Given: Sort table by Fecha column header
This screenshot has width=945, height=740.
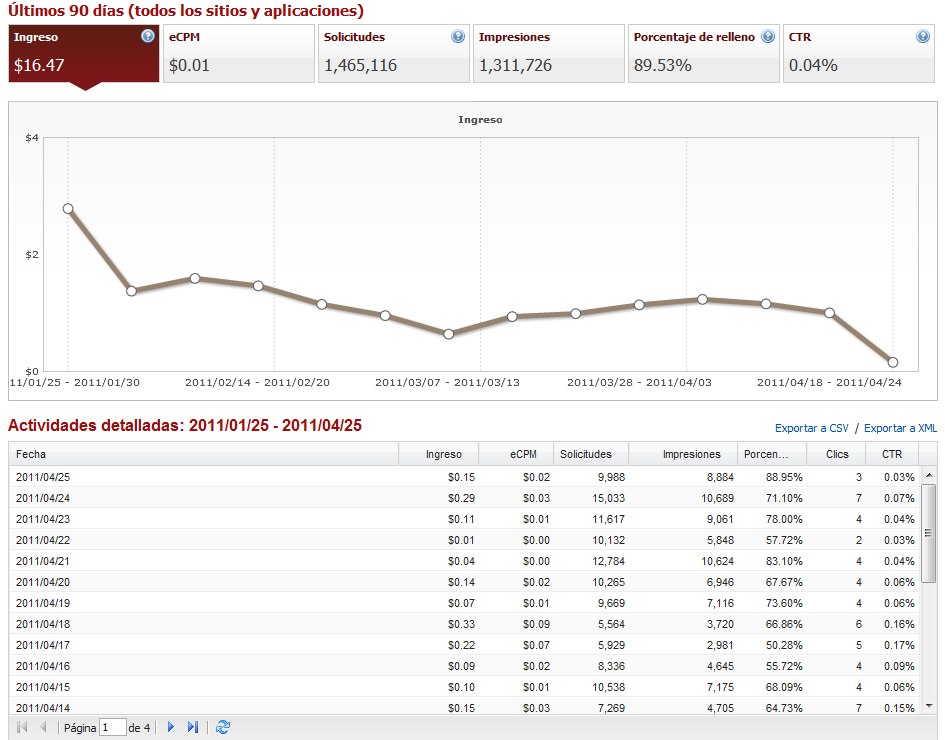Looking at the screenshot, I should (x=200, y=454).
